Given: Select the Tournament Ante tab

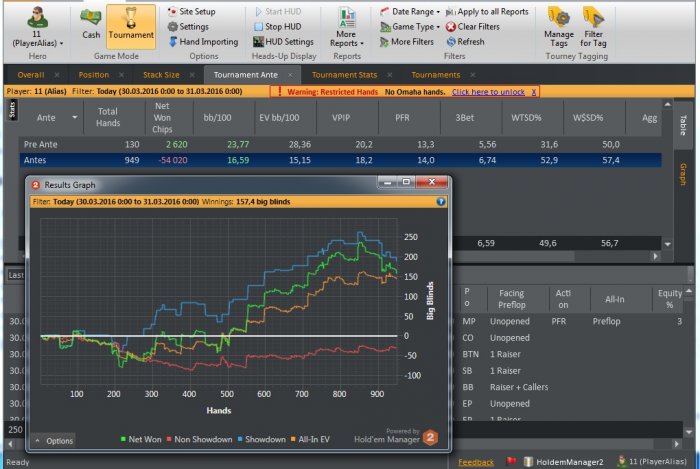Looking at the screenshot, I should tap(246, 75).
